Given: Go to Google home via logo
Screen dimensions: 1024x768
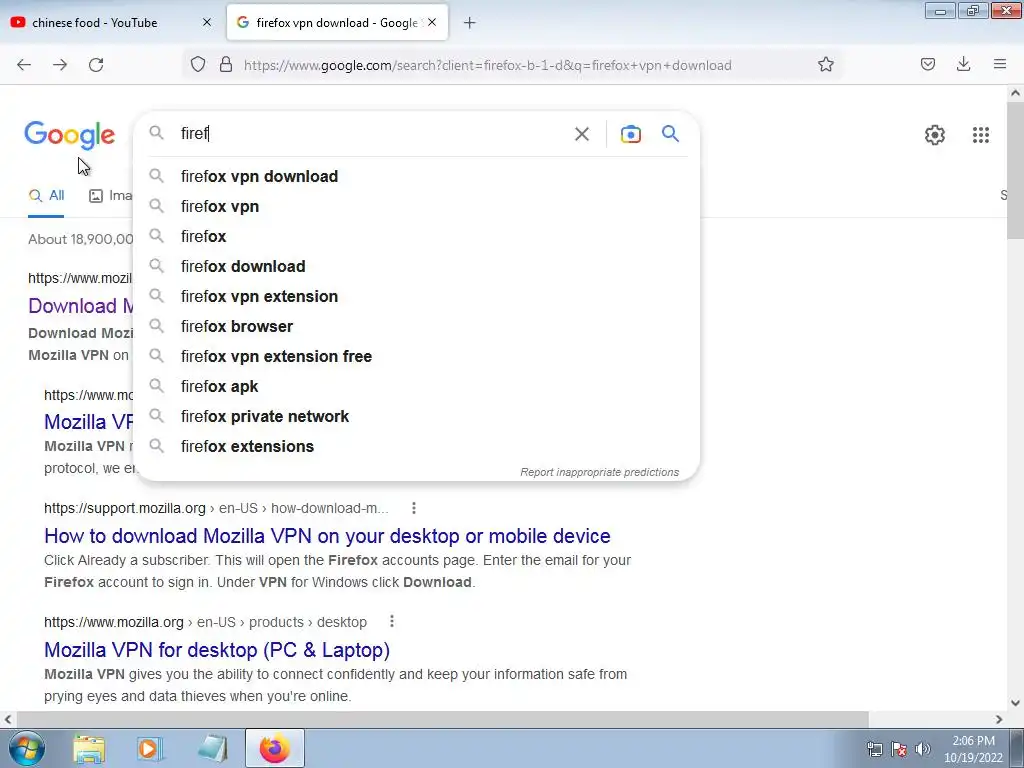Looking at the screenshot, I should point(70,135).
